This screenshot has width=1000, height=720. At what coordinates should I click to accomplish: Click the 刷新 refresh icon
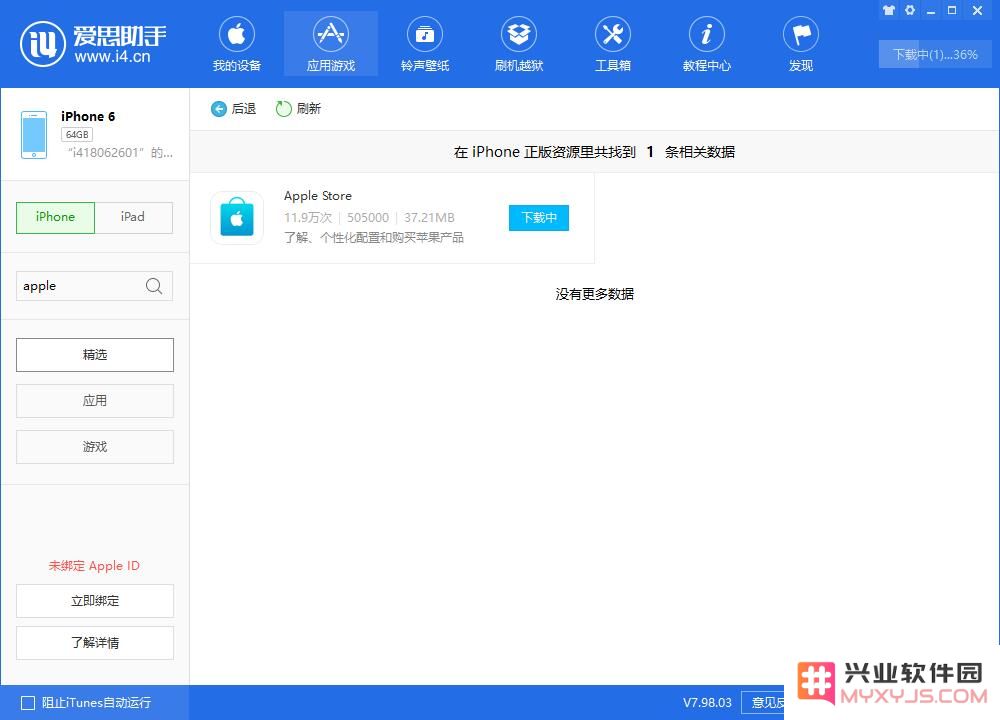283,109
